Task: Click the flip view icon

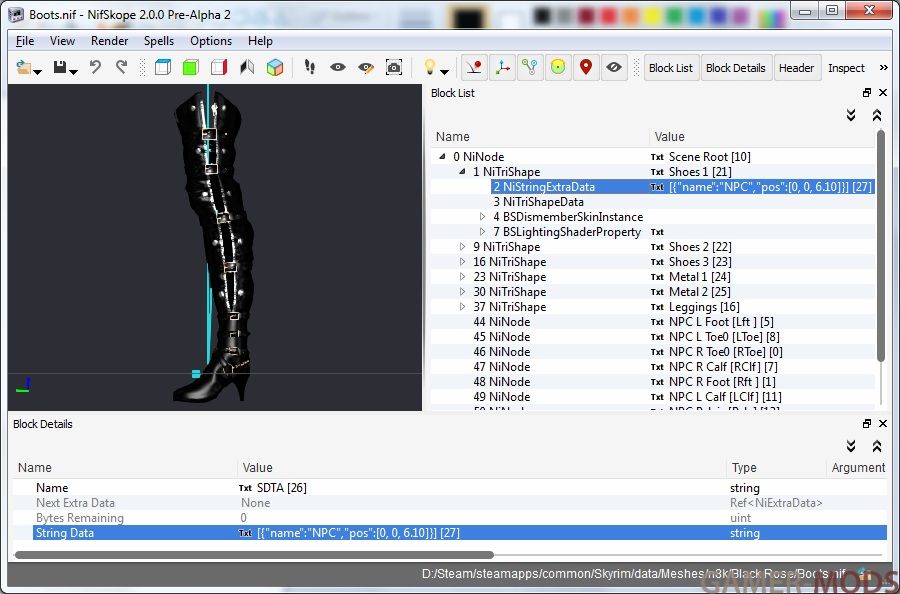Action: point(247,68)
